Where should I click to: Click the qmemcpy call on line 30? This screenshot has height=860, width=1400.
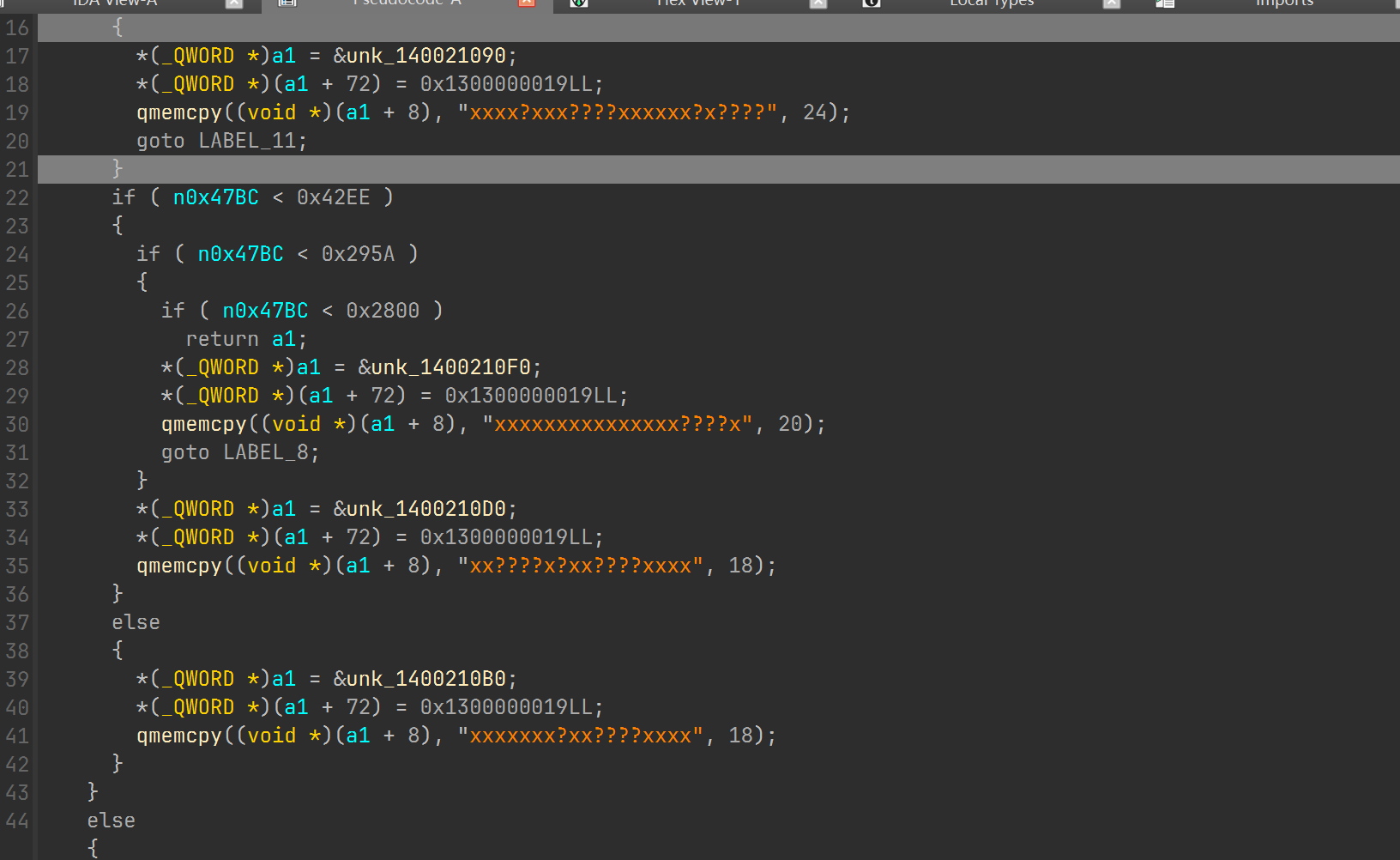203,424
